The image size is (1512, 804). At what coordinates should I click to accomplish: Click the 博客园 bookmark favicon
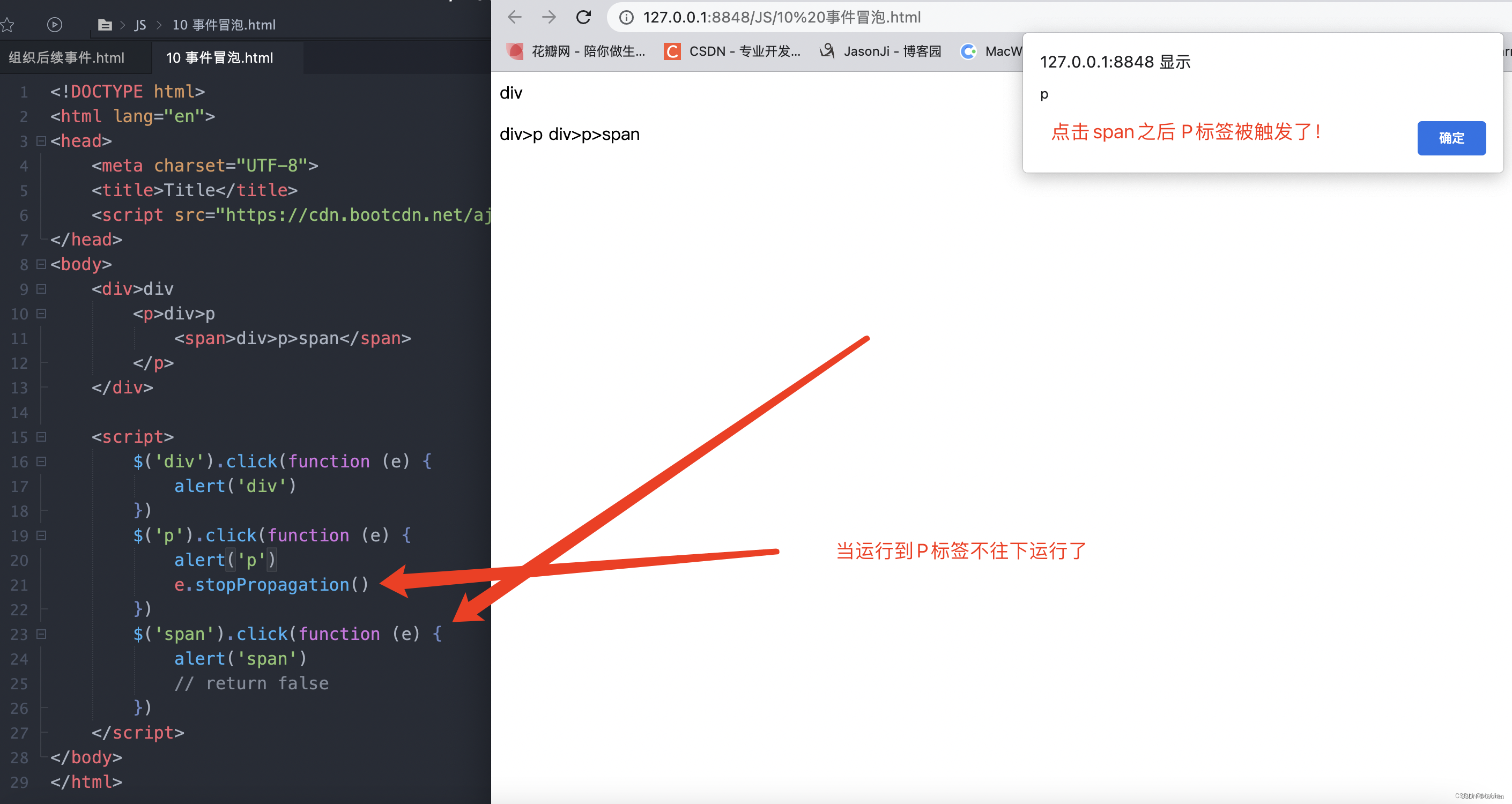[827, 51]
